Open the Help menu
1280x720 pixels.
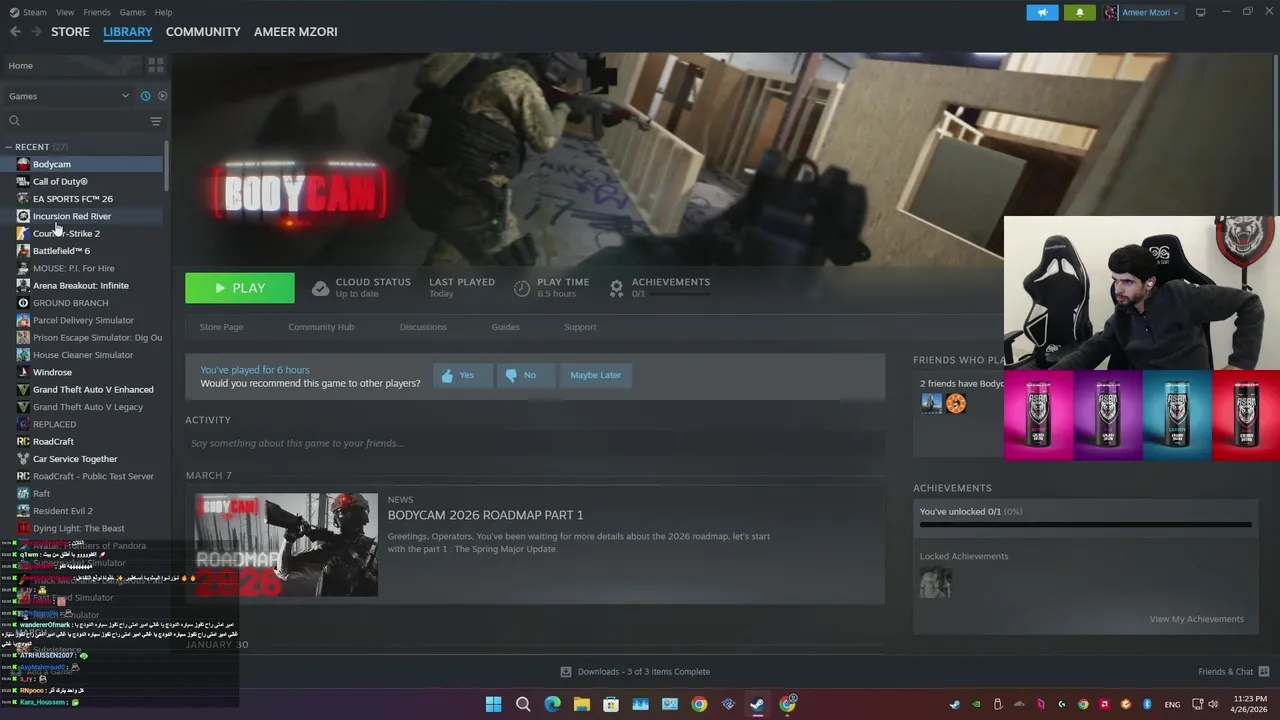163,12
